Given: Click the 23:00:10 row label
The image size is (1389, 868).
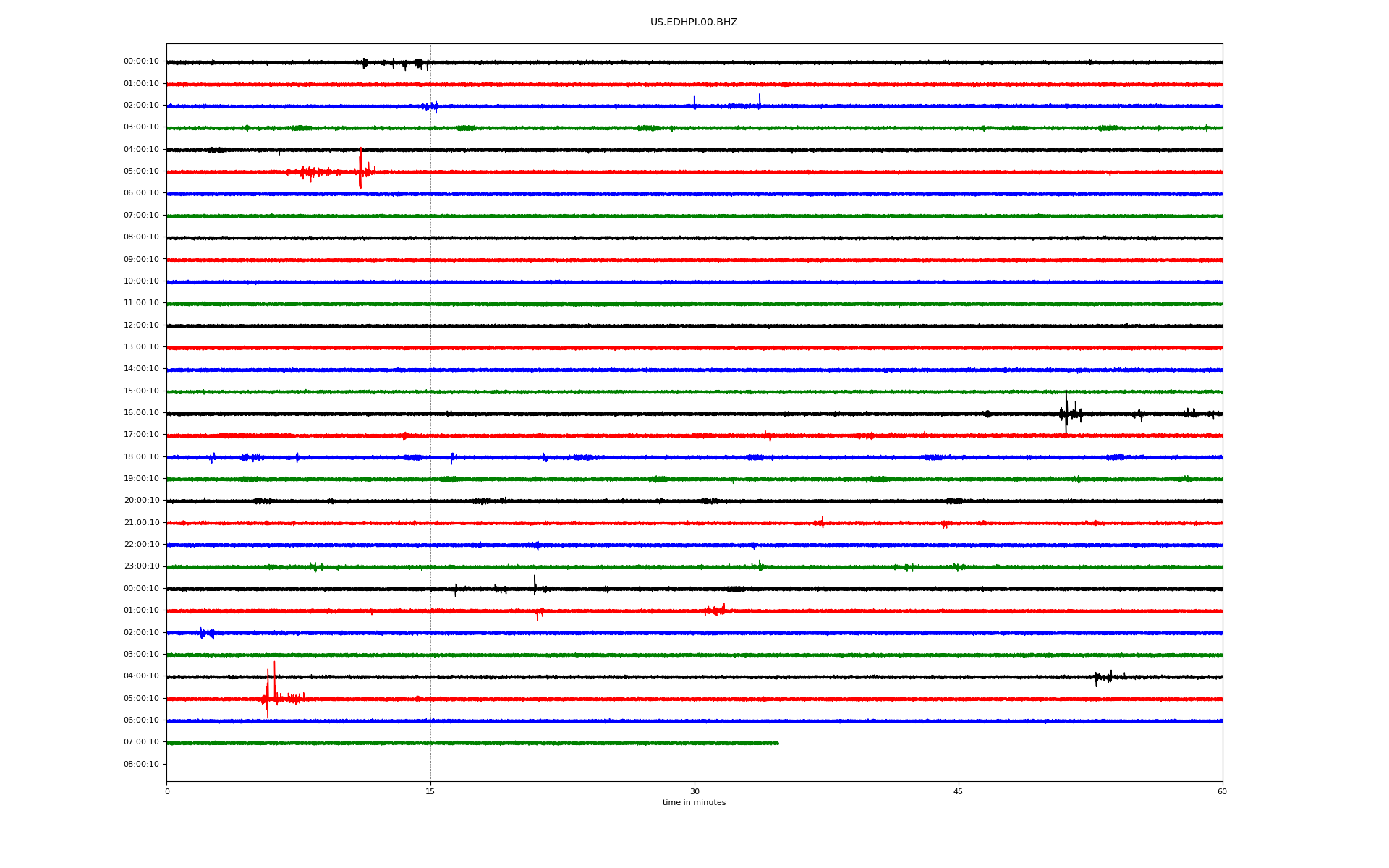Looking at the screenshot, I should coord(141,566).
